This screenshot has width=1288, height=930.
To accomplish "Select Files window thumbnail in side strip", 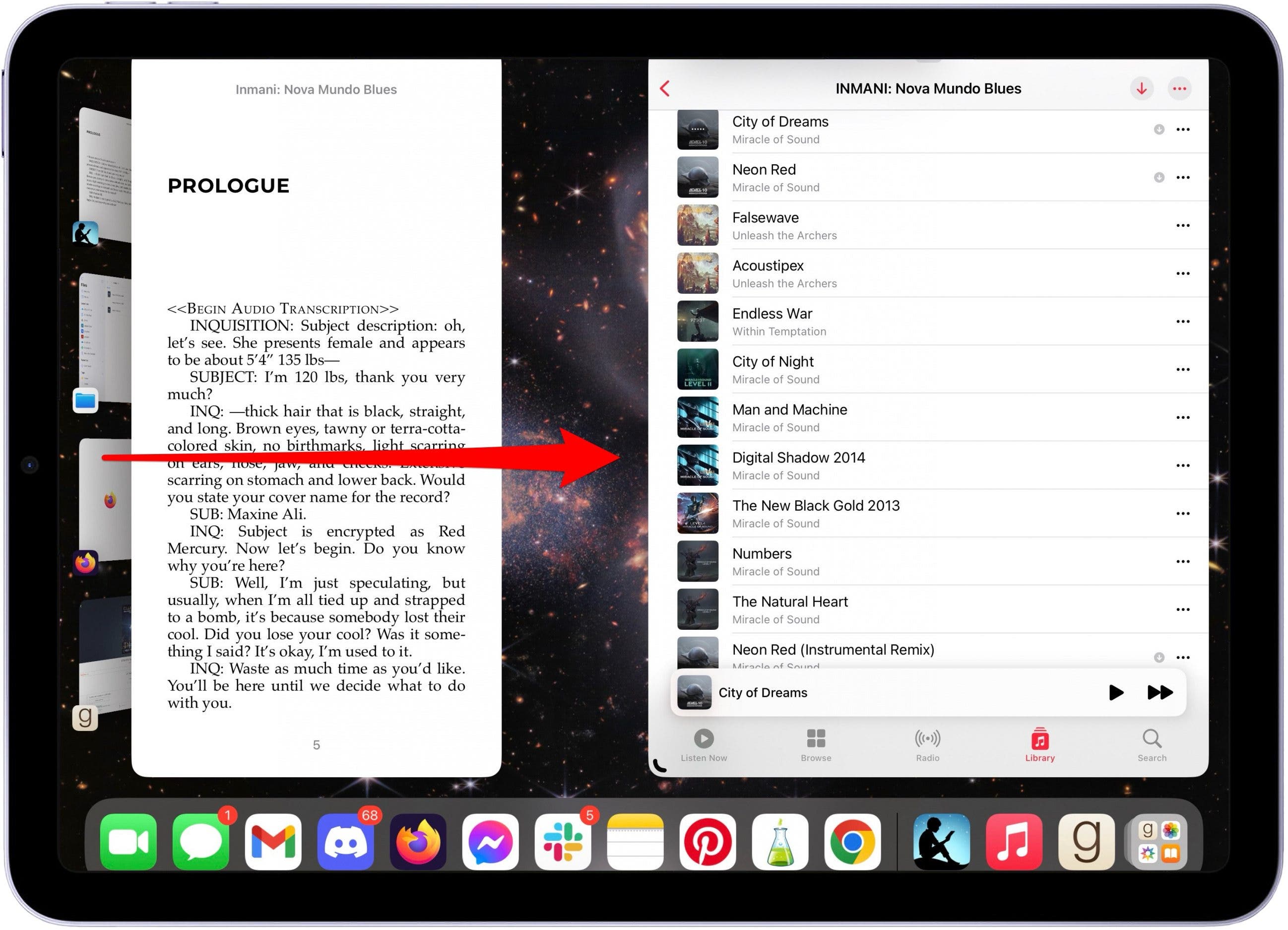I will [x=105, y=338].
